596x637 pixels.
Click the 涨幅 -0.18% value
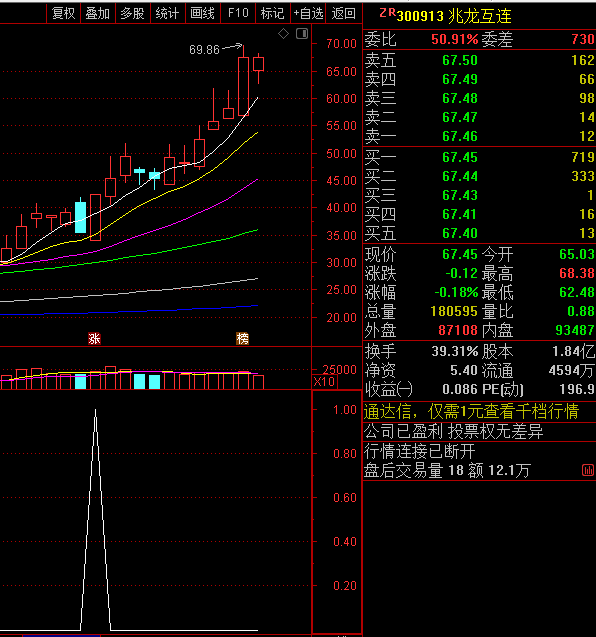456,292
